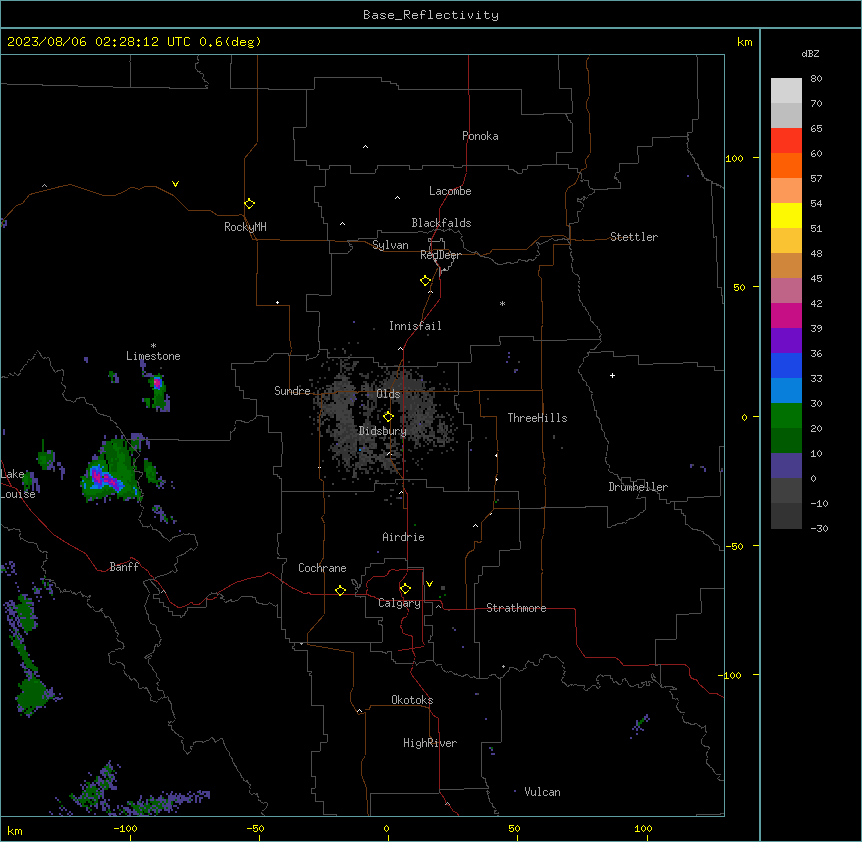The image size is (862, 842).
Task: Click the ThreeHills label
Action: pos(537,418)
